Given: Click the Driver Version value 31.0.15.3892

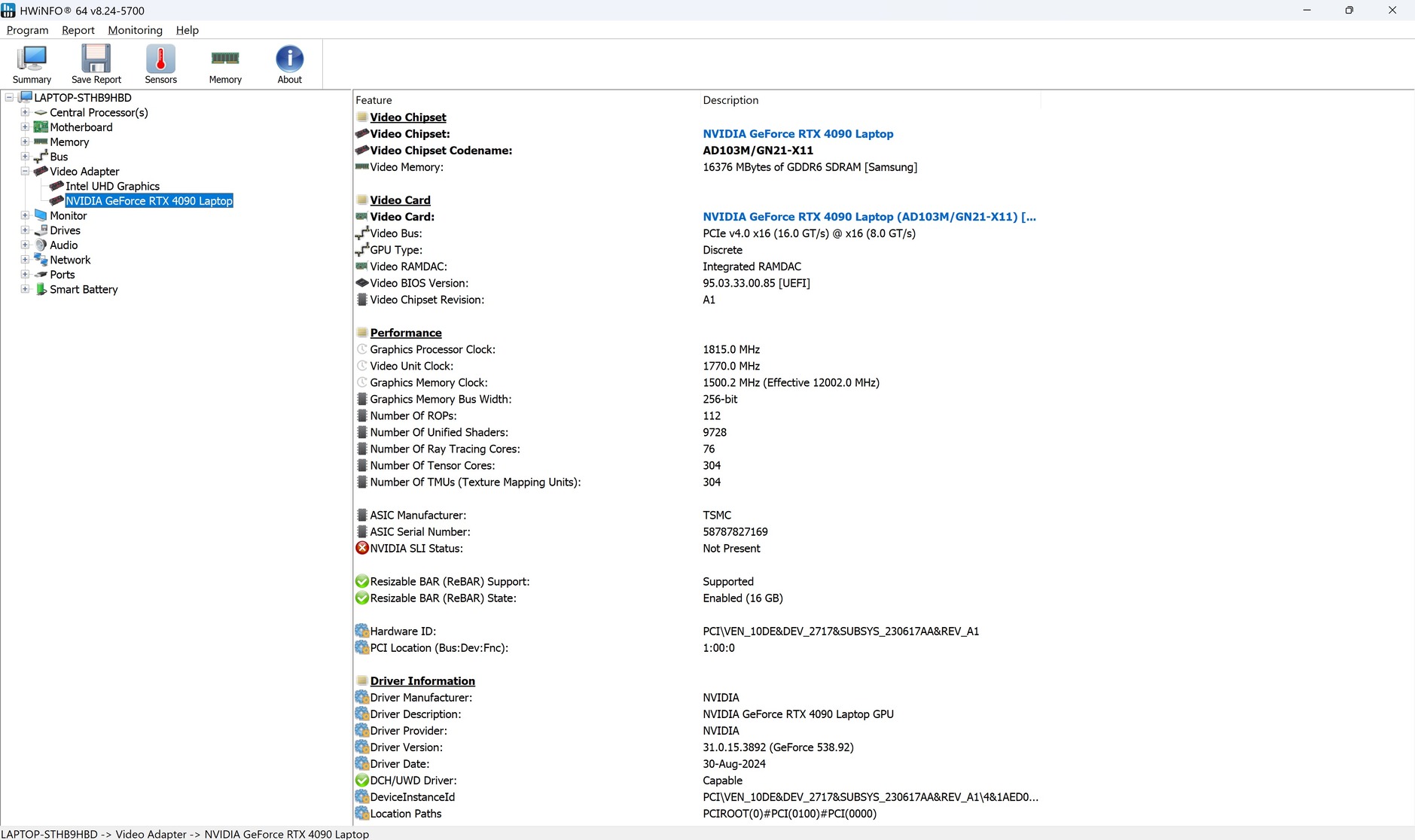Looking at the screenshot, I should point(778,747).
